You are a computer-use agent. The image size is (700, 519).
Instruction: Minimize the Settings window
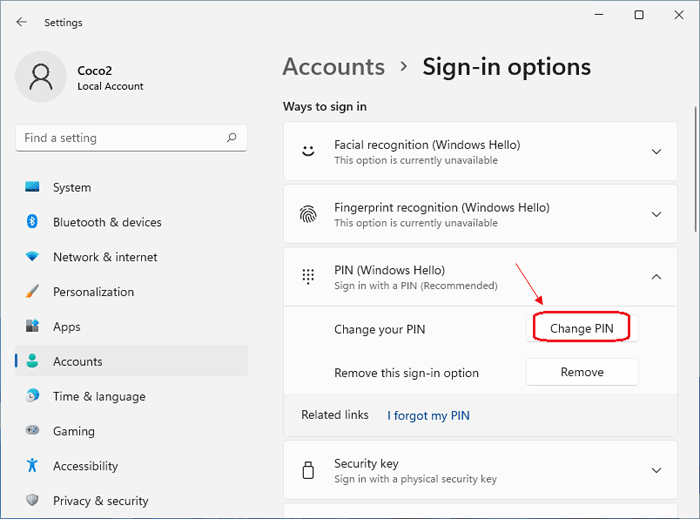[599, 15]
